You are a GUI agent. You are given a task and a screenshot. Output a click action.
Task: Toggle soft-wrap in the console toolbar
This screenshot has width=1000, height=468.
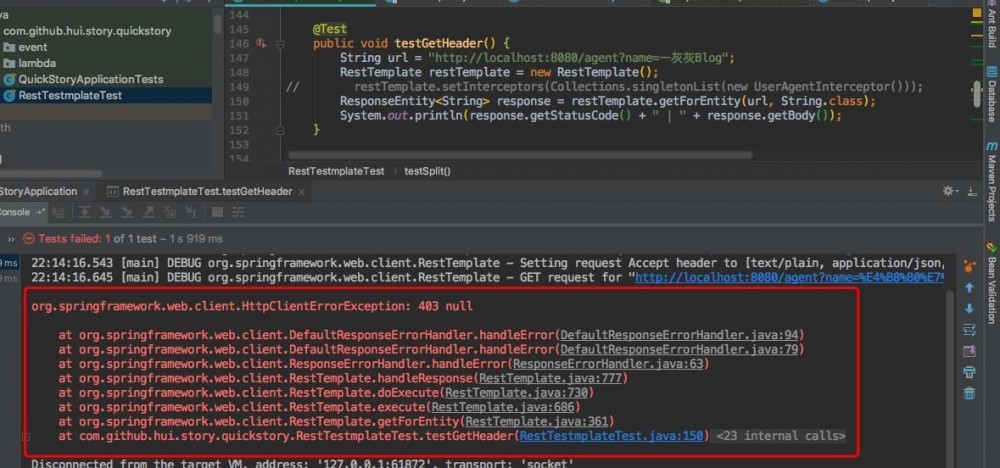pos(969,330)
